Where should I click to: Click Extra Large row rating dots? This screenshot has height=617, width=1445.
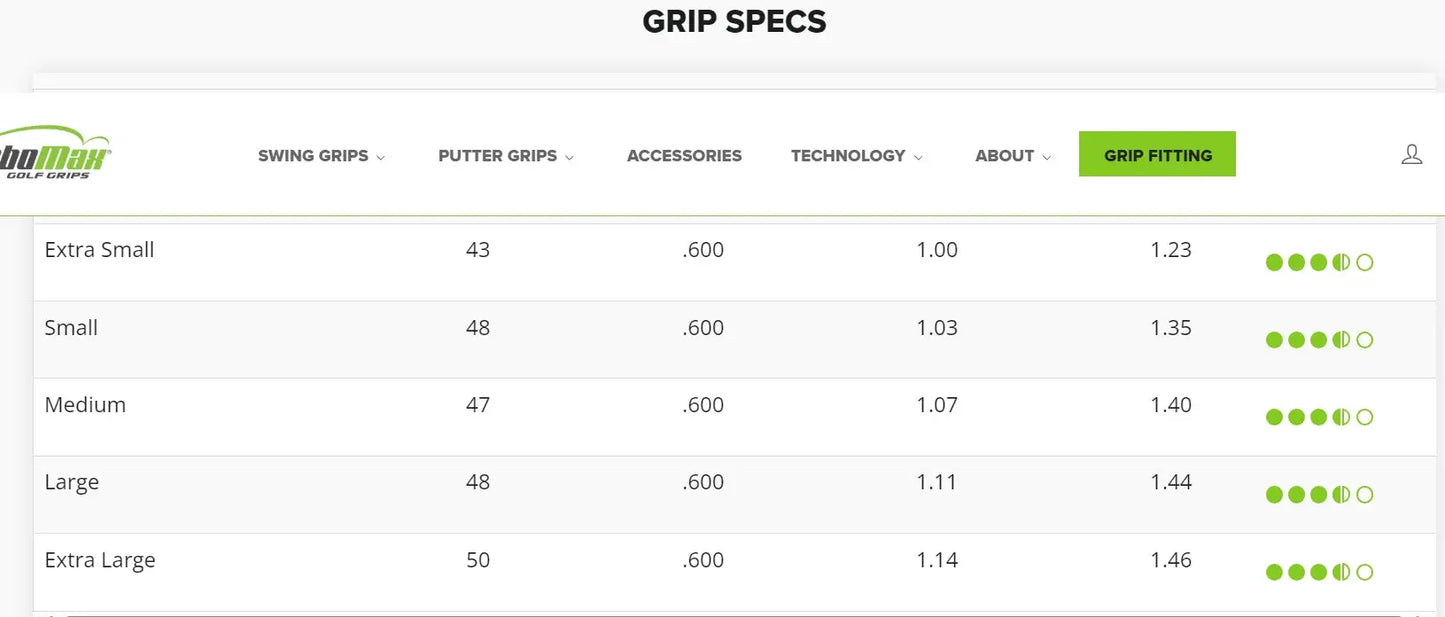point(1319,572)
